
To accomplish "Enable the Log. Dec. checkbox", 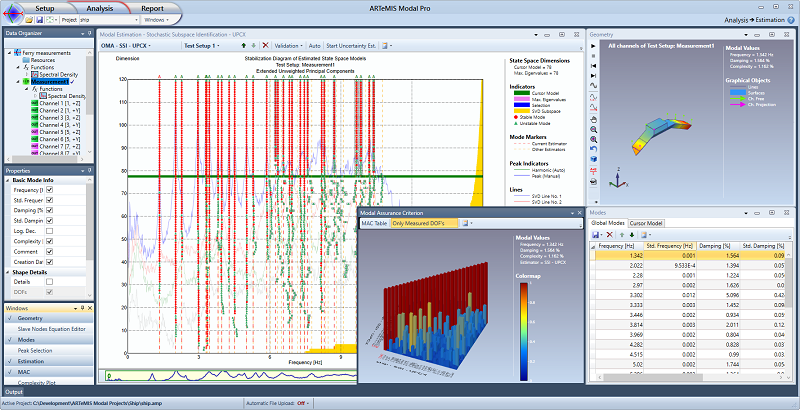I will (x=49, y=229).
